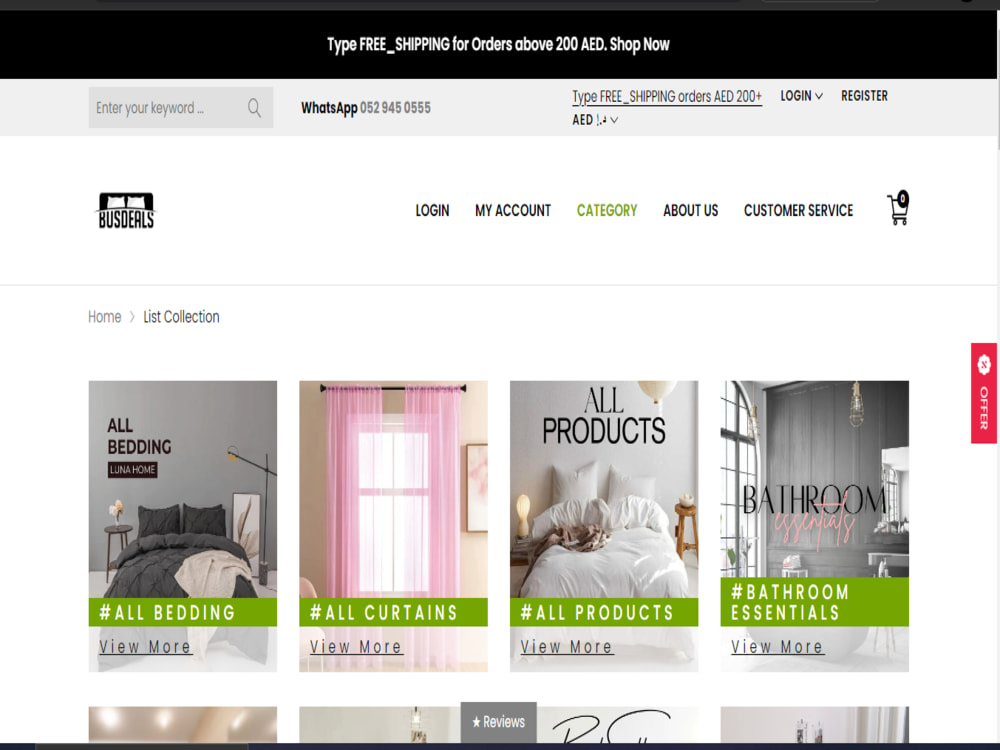Open the red OFFER side tab

pyautogui.click(x=984, y=393)
